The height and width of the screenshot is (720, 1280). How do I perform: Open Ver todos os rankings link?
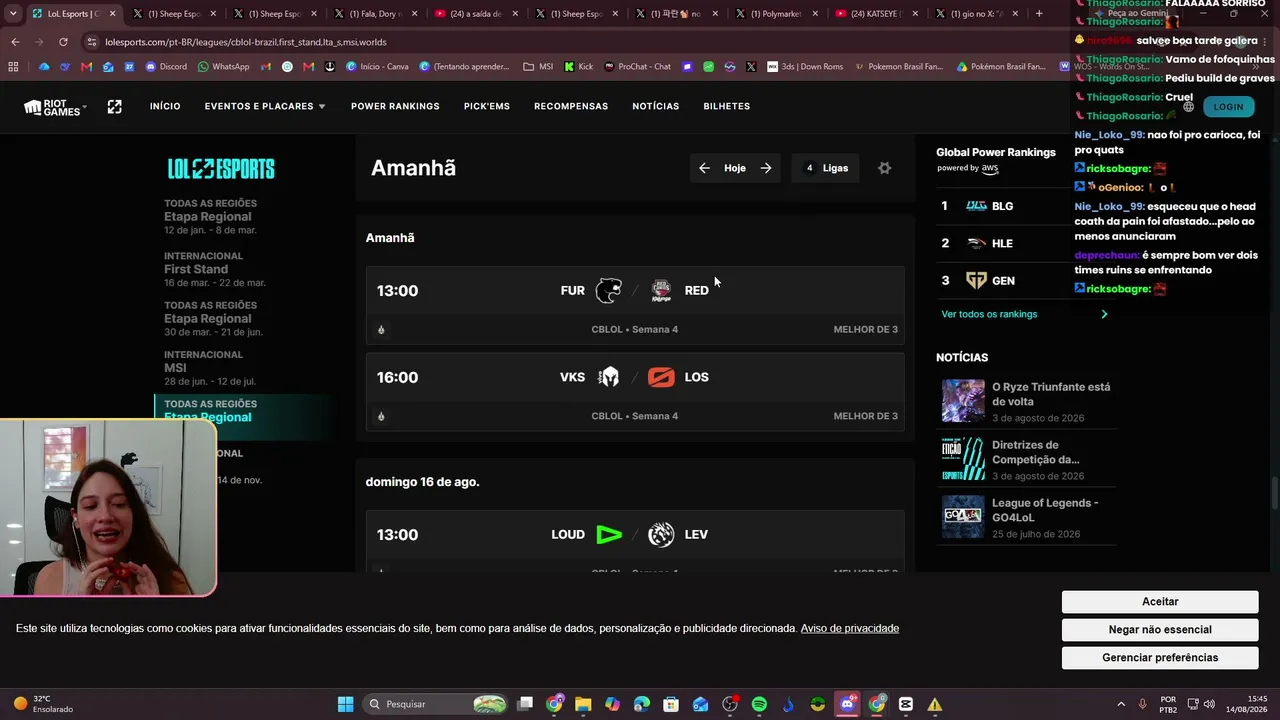989,314
